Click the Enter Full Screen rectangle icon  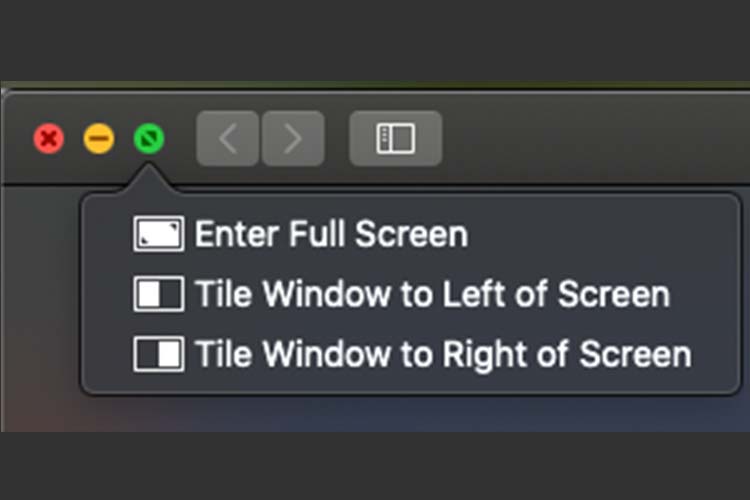pyautogui.click(x=159, y=233)
